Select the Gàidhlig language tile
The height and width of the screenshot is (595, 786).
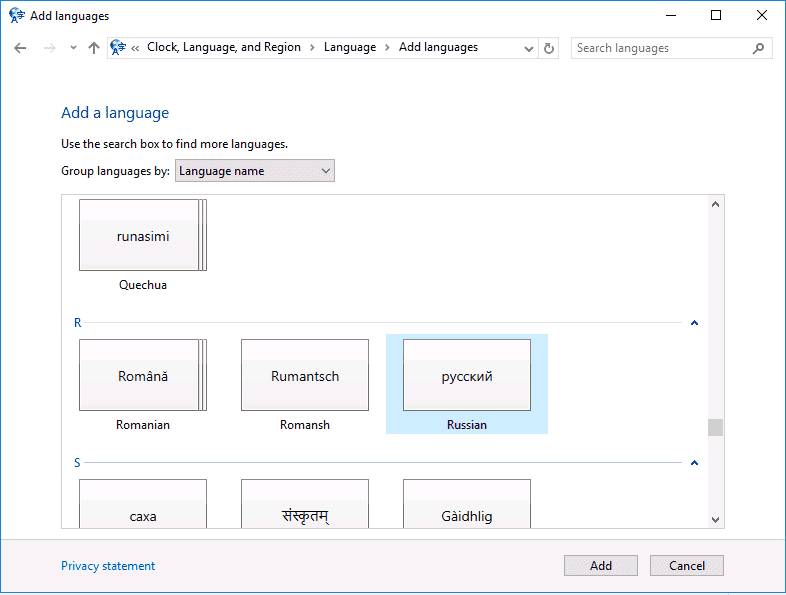click(x=467, y=504)
